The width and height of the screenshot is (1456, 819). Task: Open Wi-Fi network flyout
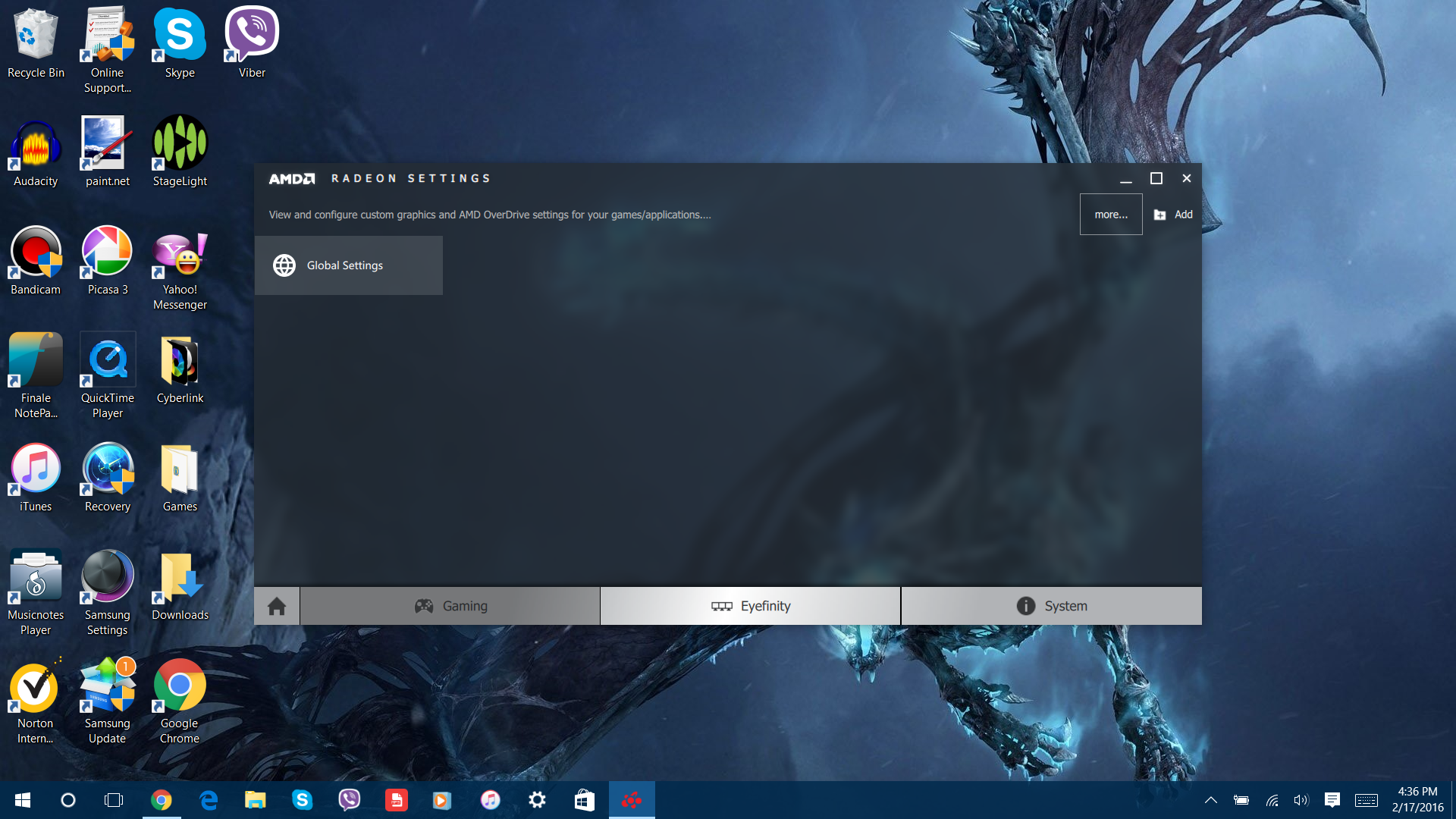1272,800
